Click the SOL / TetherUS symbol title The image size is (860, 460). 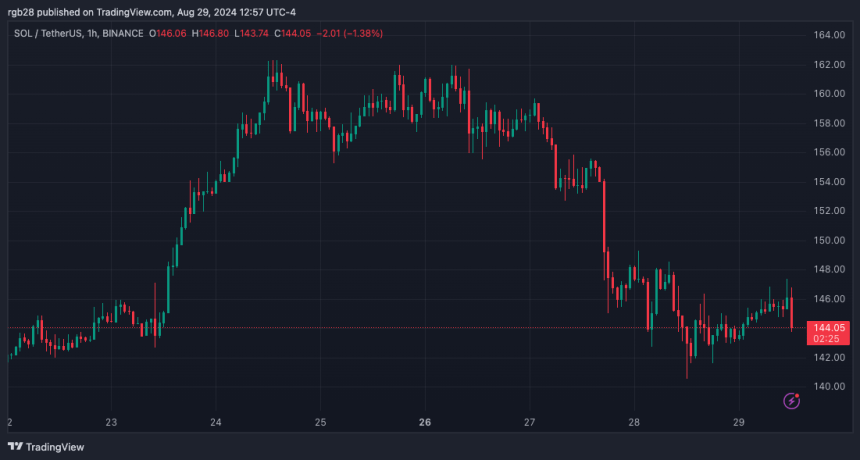[48, 33]
